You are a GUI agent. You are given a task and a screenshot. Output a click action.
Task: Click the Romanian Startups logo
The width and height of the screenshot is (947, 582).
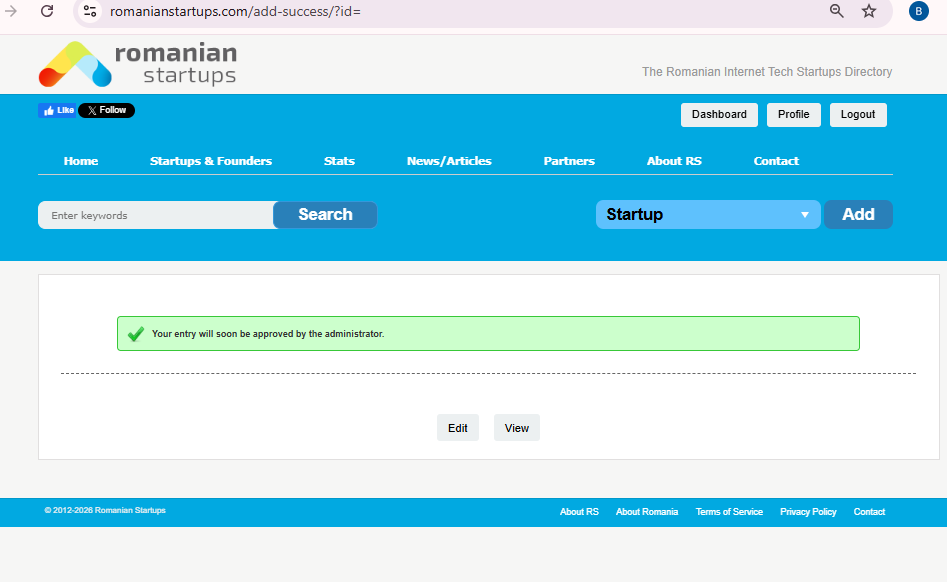pos(137,64)
